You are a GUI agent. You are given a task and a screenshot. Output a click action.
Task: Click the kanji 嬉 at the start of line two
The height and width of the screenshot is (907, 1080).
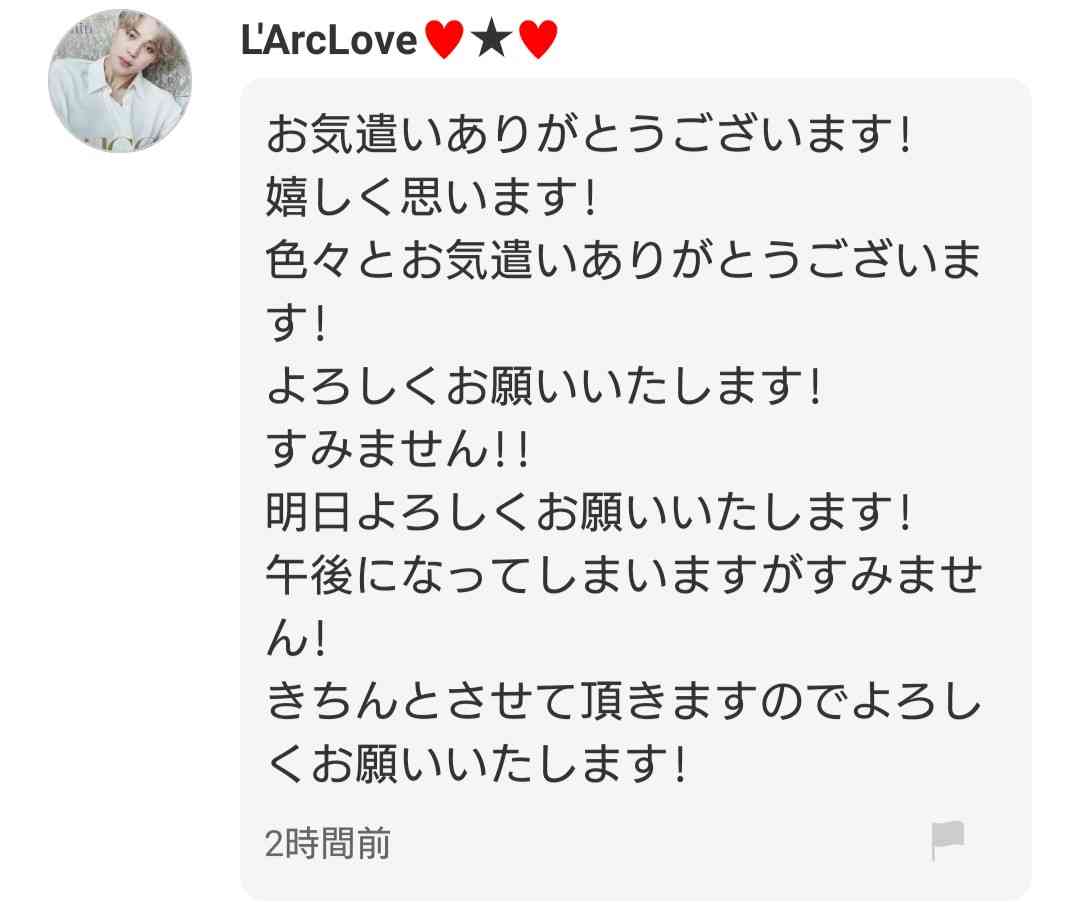pyautogui.click(x=287, y=197)
